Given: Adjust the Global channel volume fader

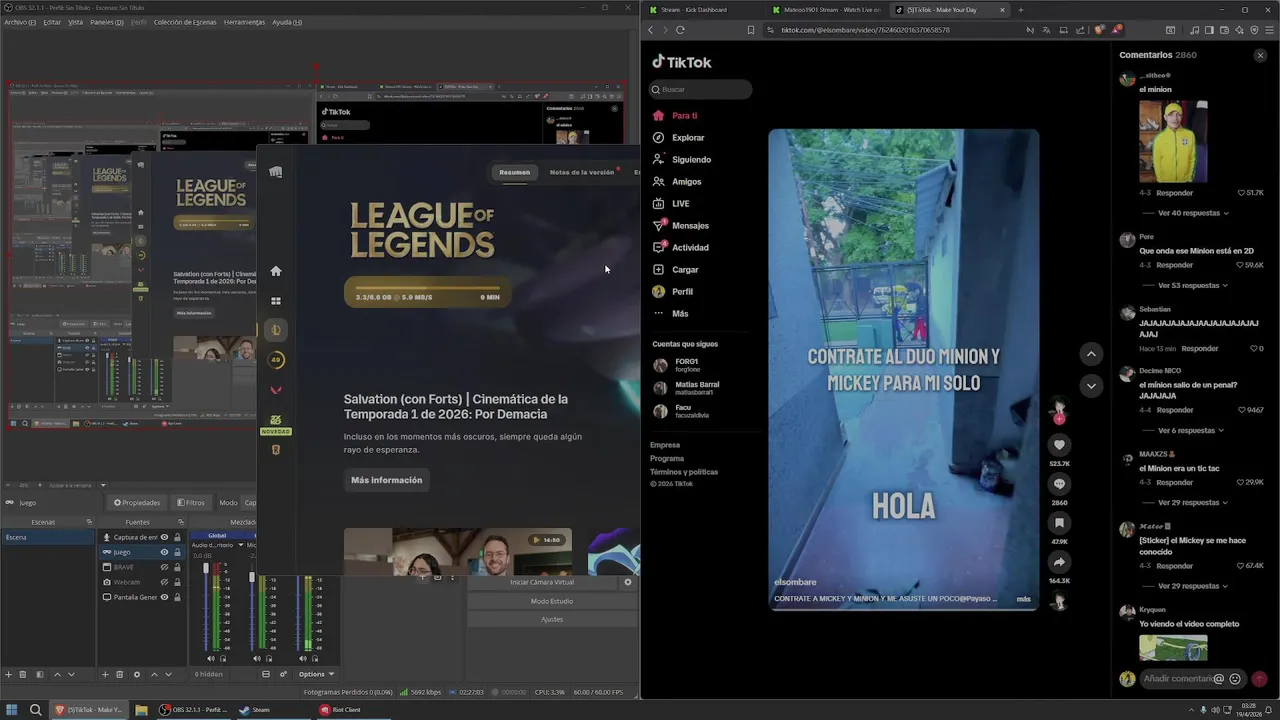Looking at the screenshot, I should (x=206, y=568).
